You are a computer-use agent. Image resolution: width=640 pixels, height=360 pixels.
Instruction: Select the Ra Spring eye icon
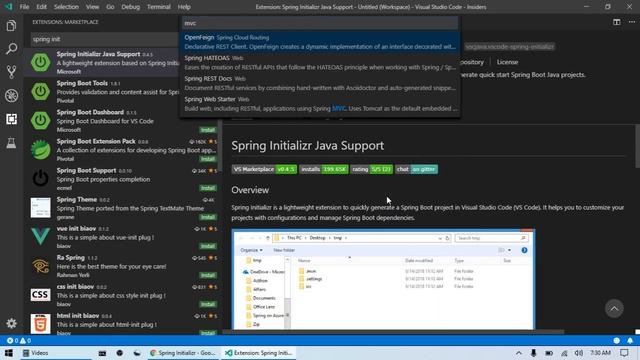(40, 266)
